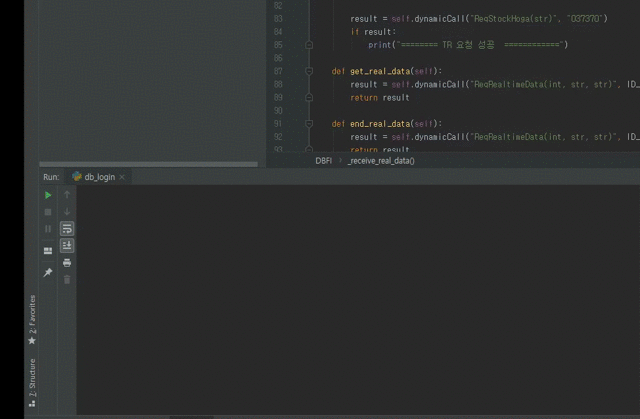Jump up the stack trace with the up arrow

pyautogui.click(x=67, y=195)
